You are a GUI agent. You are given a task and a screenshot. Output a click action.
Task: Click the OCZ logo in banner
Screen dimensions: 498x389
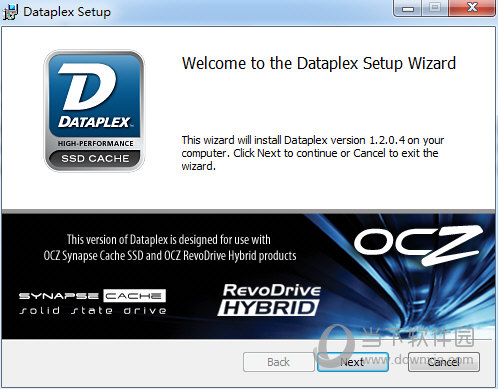[419, 245]
